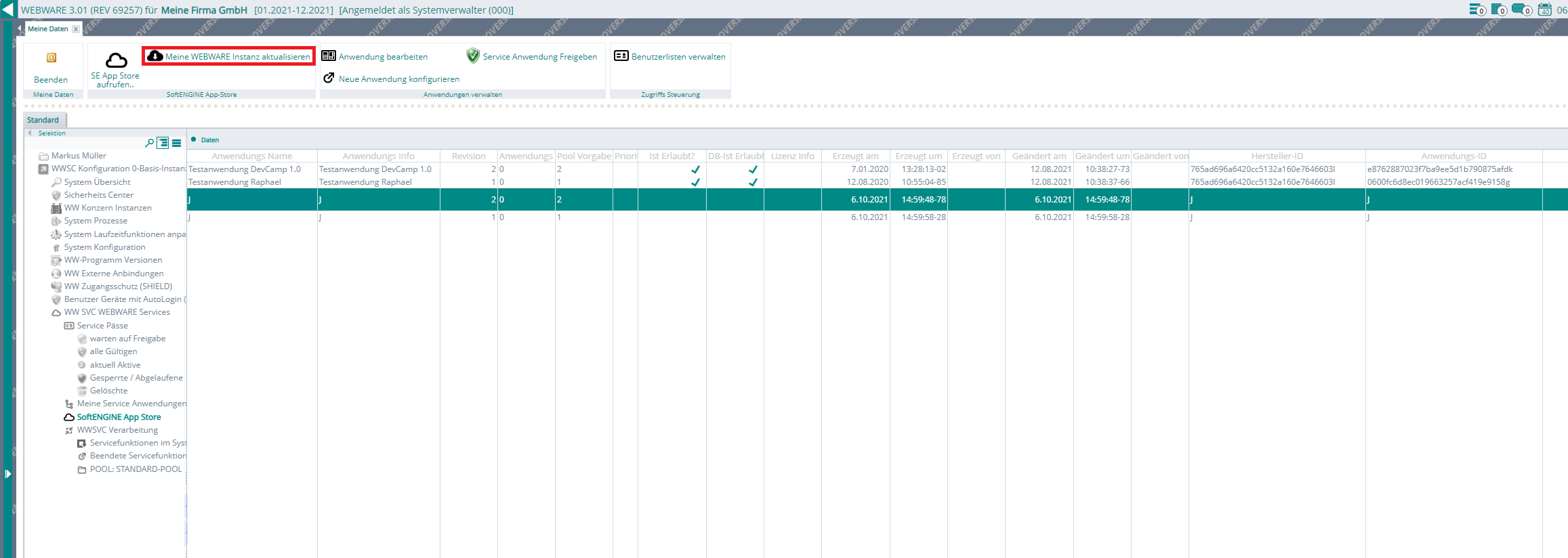Open the SE App Store cloud icon
Image resolution: width=1568 pixels, height=558 pixels.
click(116, 60)
